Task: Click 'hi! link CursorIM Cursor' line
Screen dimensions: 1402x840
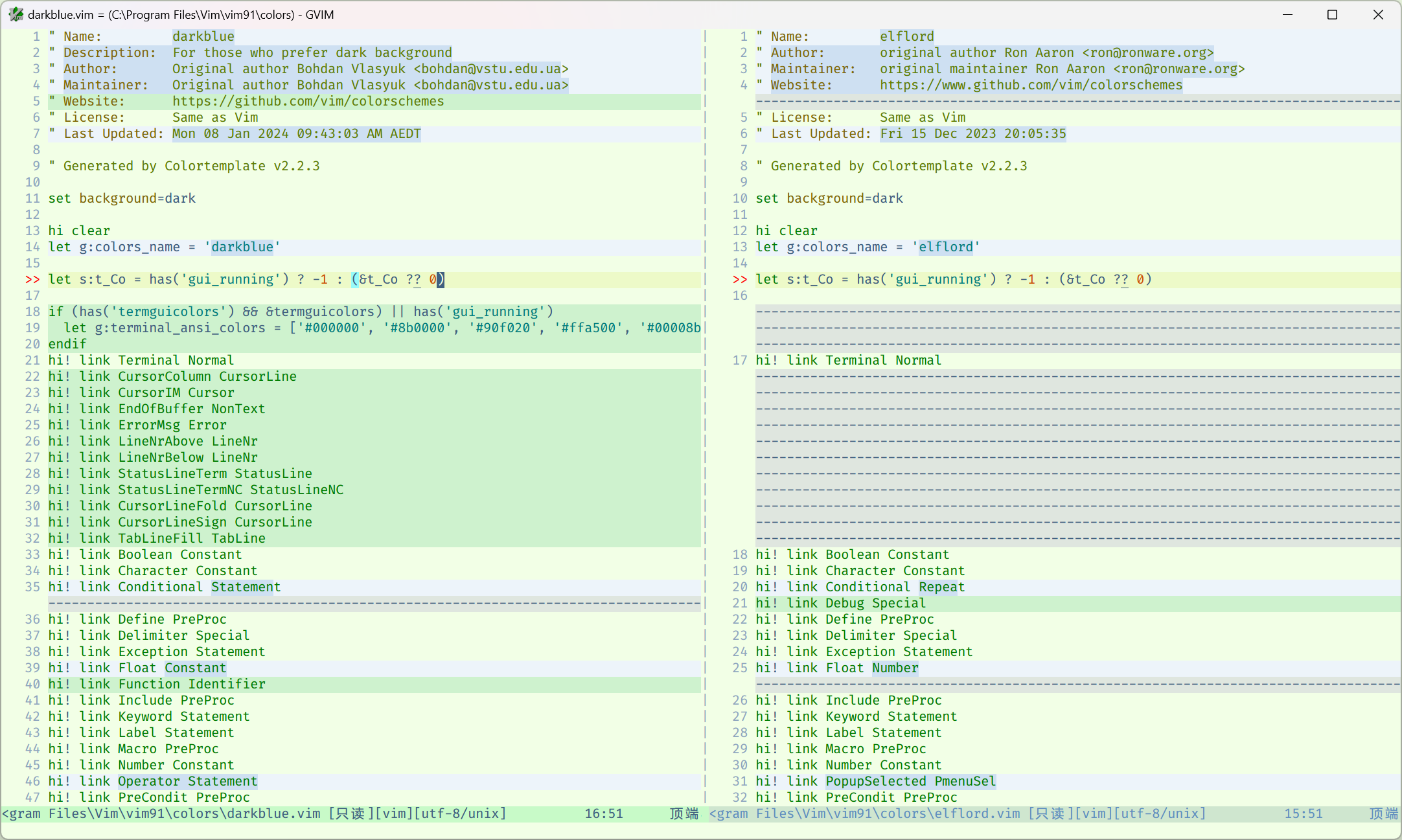Action: [x=141, y=393]
